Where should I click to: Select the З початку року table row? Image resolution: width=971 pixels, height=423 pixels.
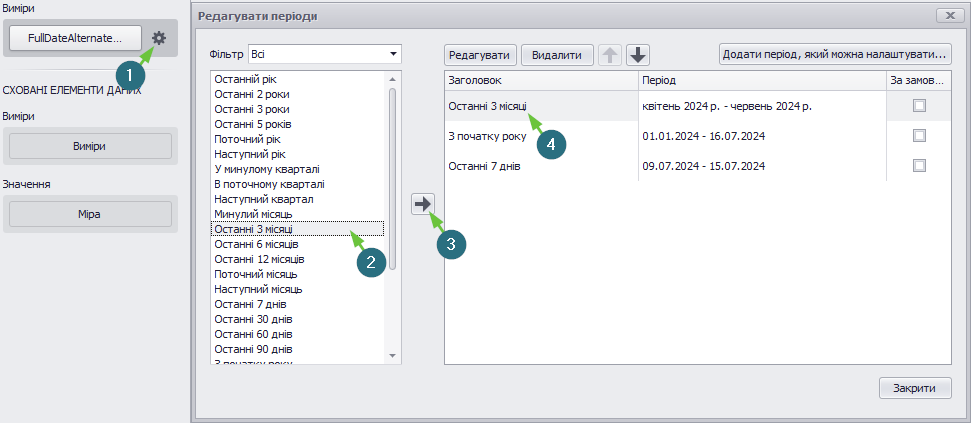(698, 136)
